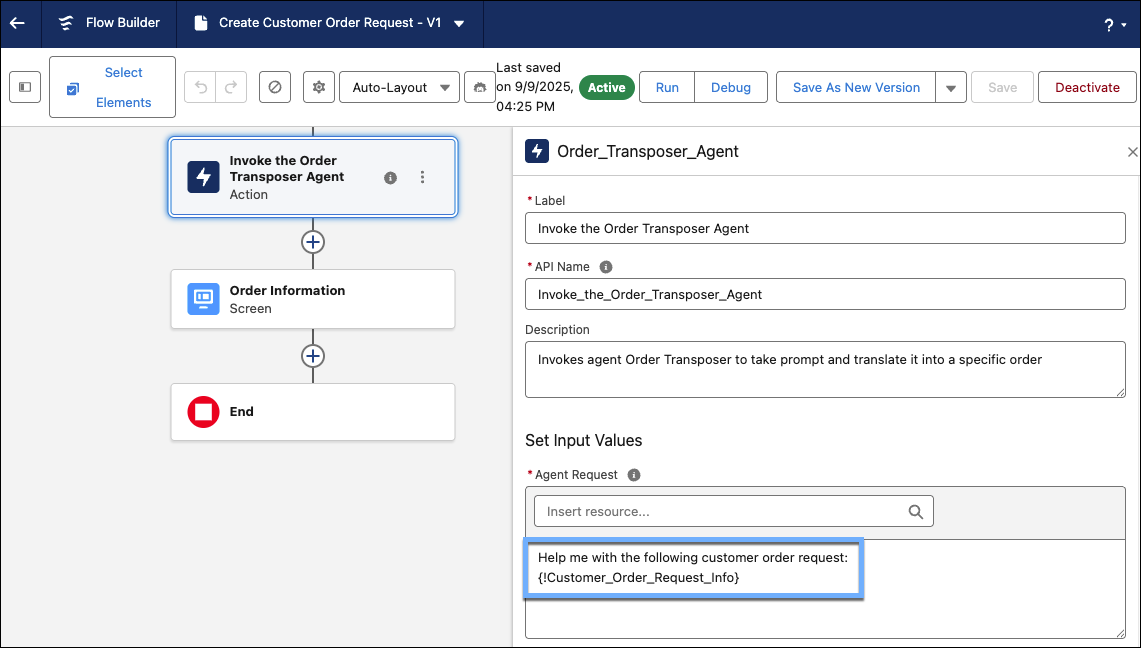The image size is (1141, 648).
Task: Toggle the left toolbox panel icon
Action: [25, 87]
